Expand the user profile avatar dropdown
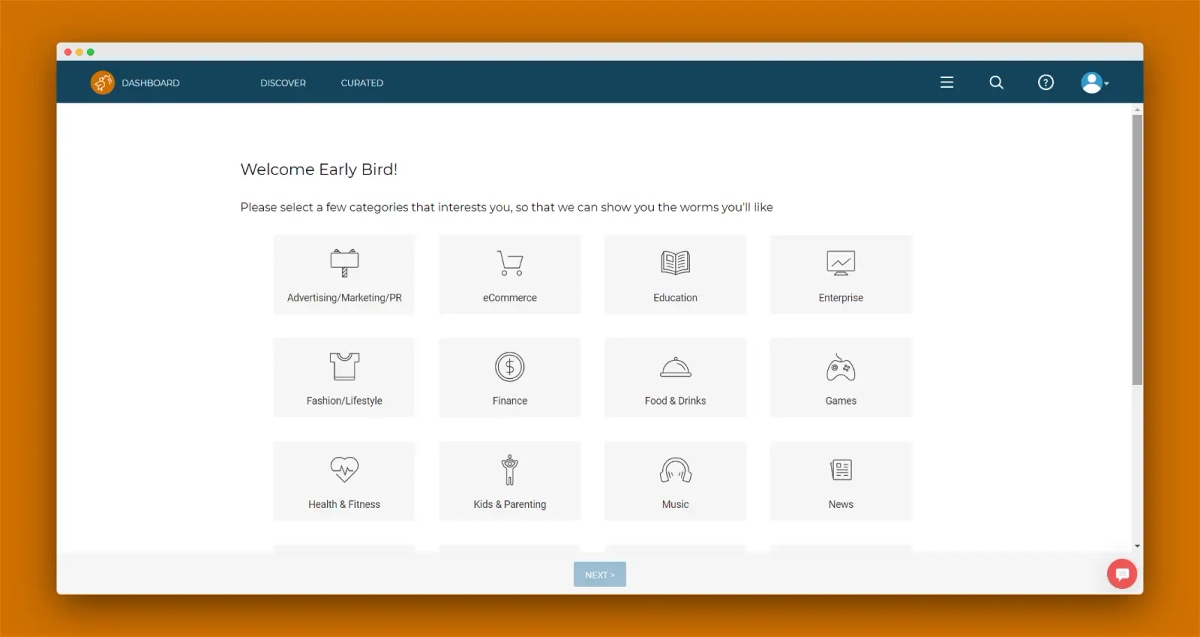This screenshot has width=1200, height=637. tap(1095, 83)
